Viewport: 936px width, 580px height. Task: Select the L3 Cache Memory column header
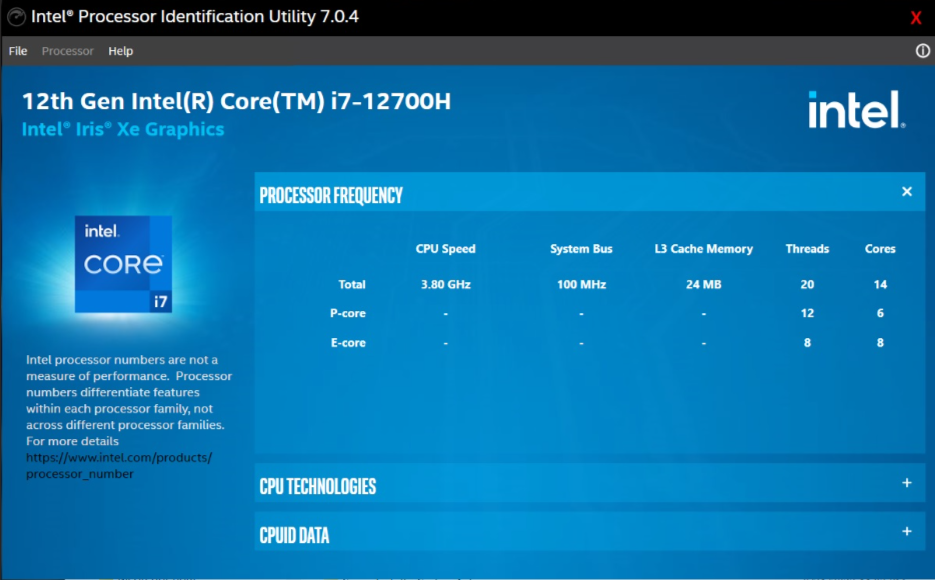703,249
